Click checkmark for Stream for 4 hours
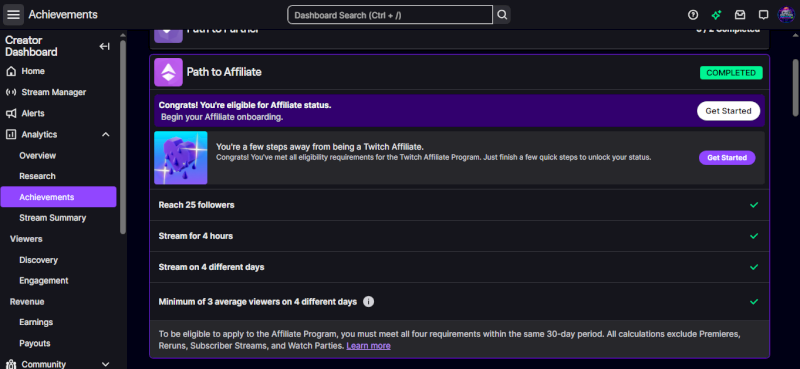The width and height of the screenshot is (800, 369). click(754, 236)
